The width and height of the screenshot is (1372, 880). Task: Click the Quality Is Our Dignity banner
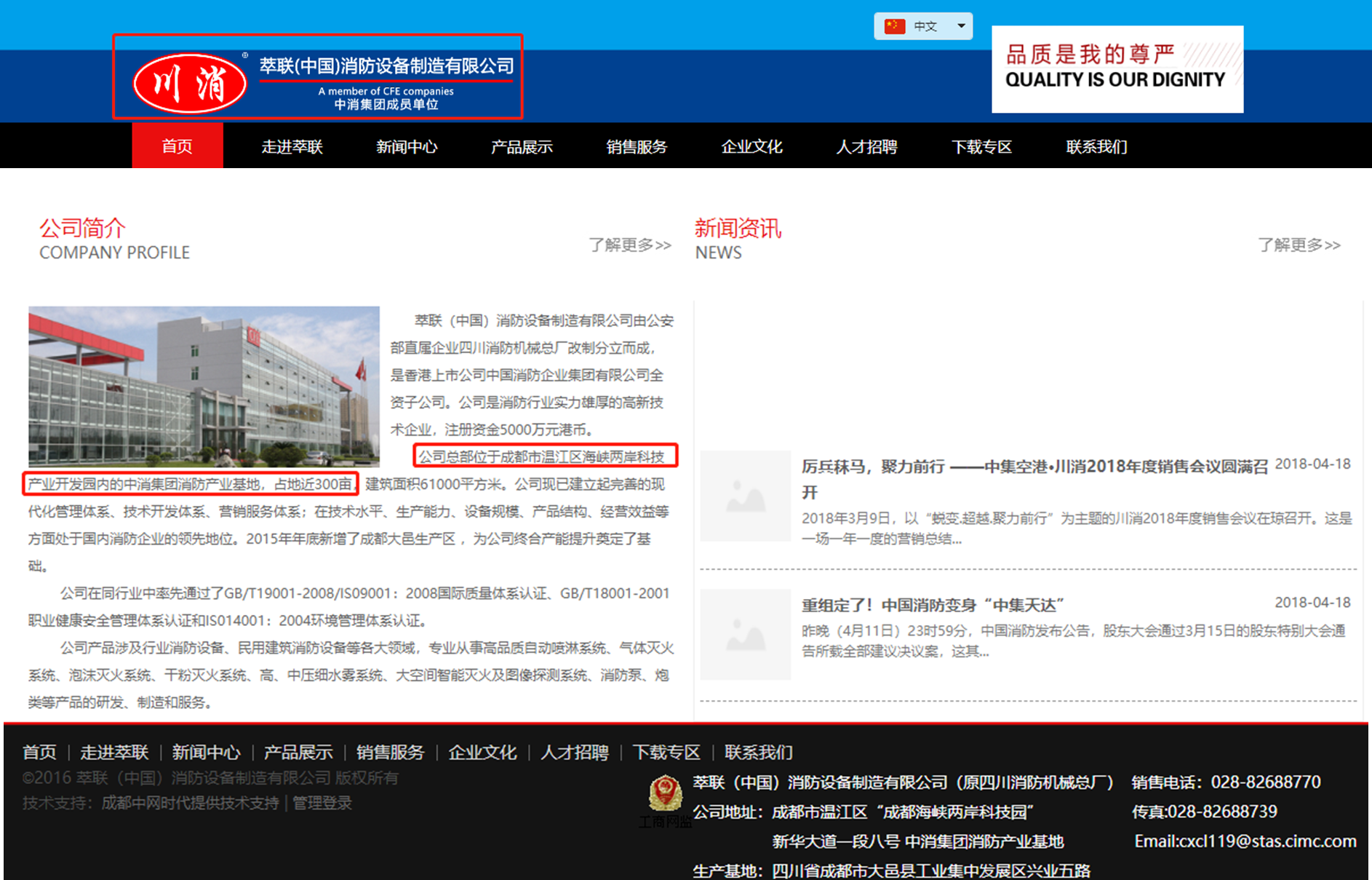1117,69
